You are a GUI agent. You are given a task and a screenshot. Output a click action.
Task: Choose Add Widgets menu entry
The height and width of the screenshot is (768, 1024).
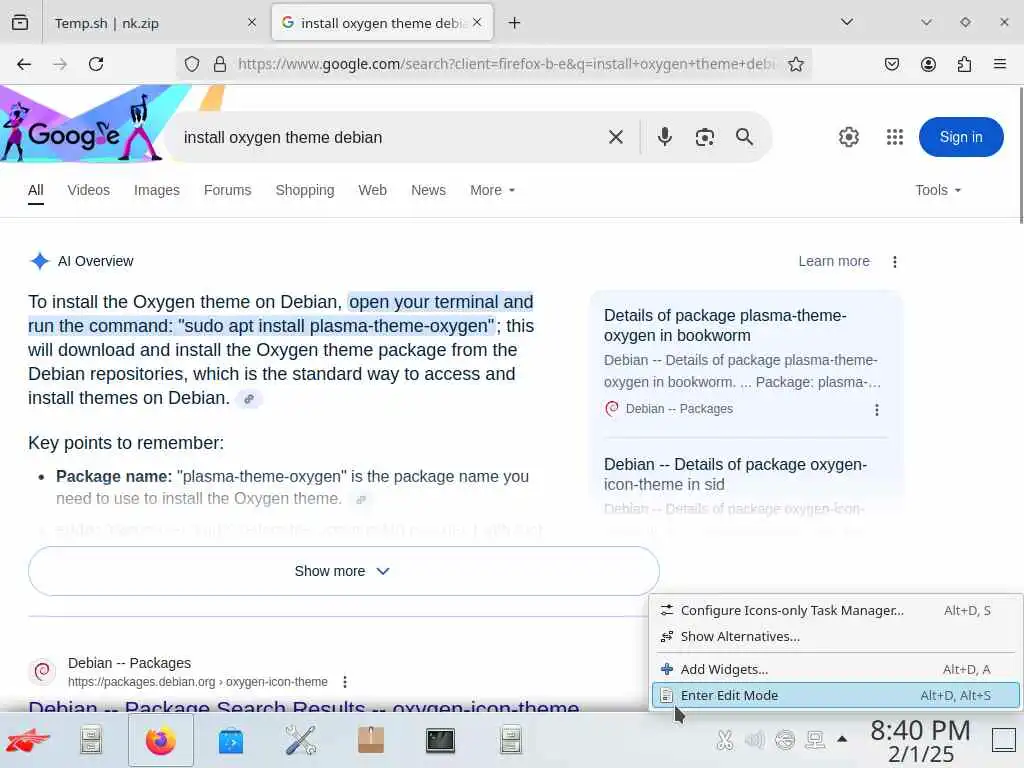click(836, 669)
